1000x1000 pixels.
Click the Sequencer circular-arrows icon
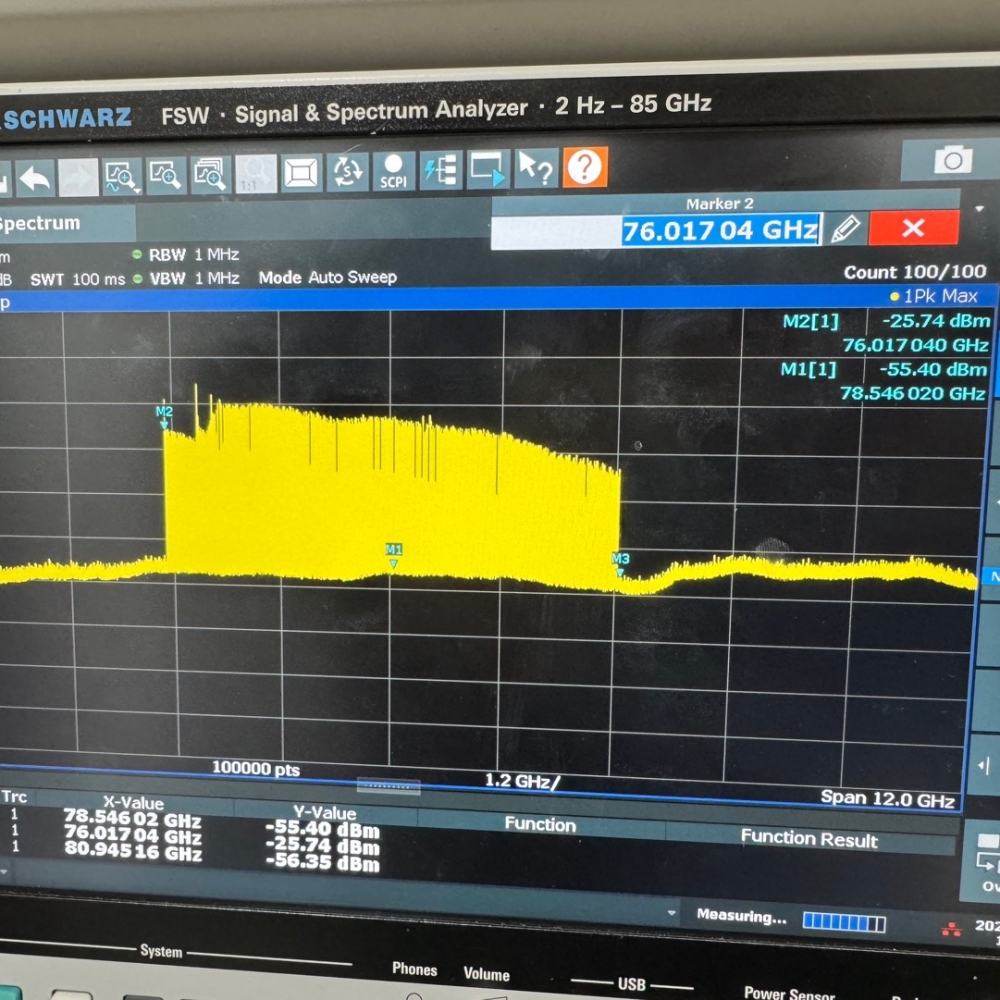click(348, 172)
